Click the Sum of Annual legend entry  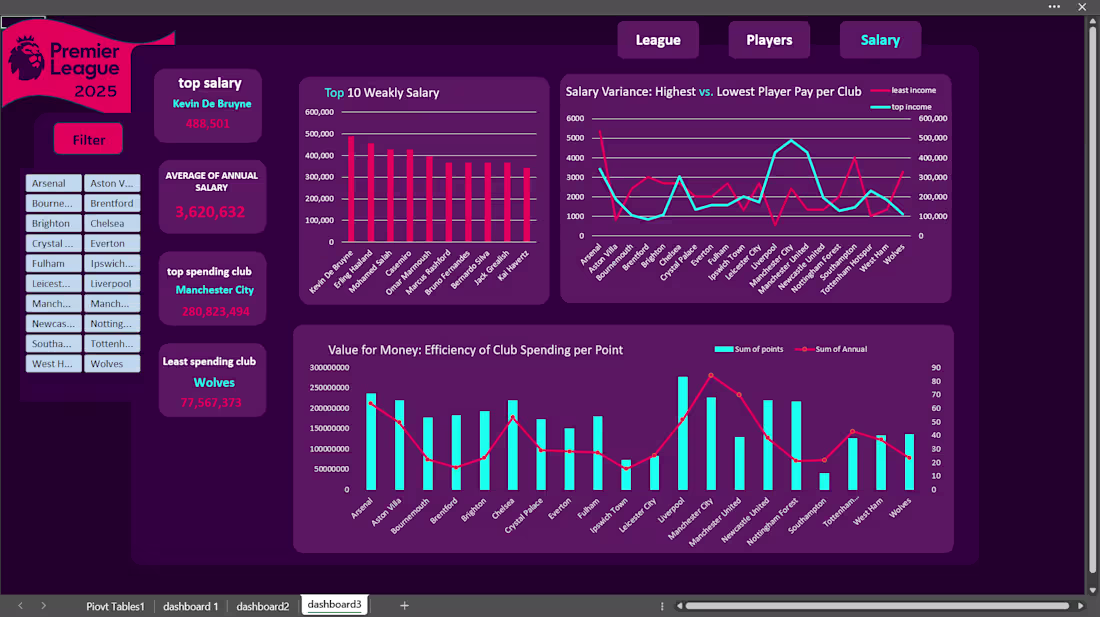point(831,349)
